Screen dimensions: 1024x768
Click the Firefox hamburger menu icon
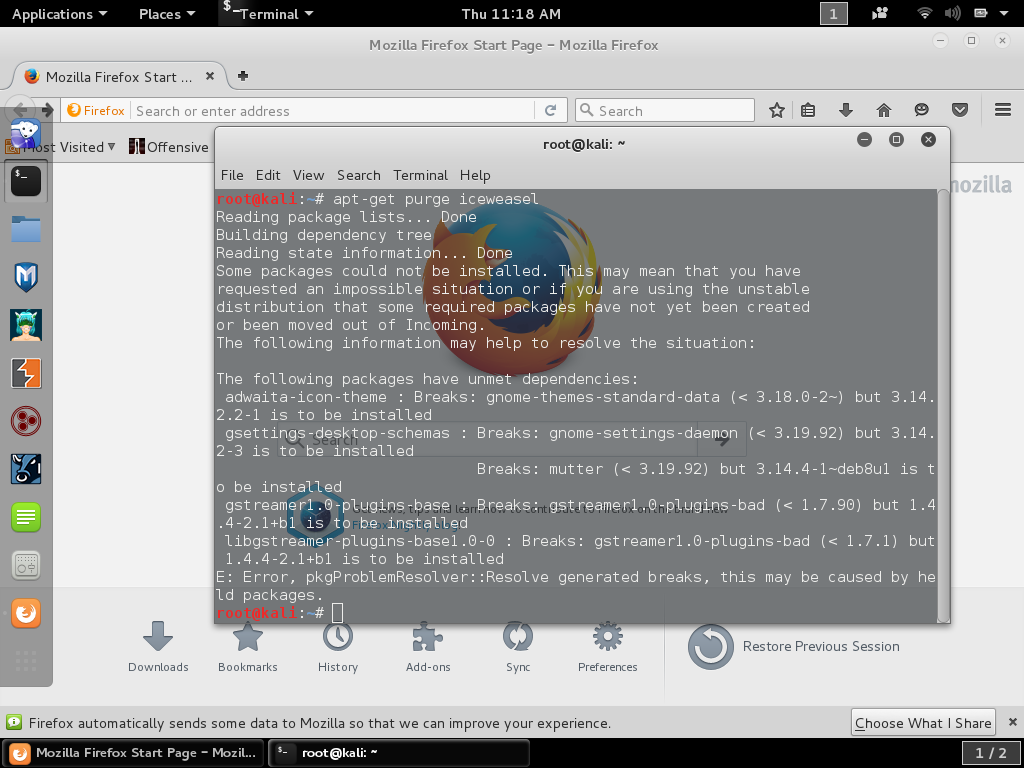[x=1003, y=110]
